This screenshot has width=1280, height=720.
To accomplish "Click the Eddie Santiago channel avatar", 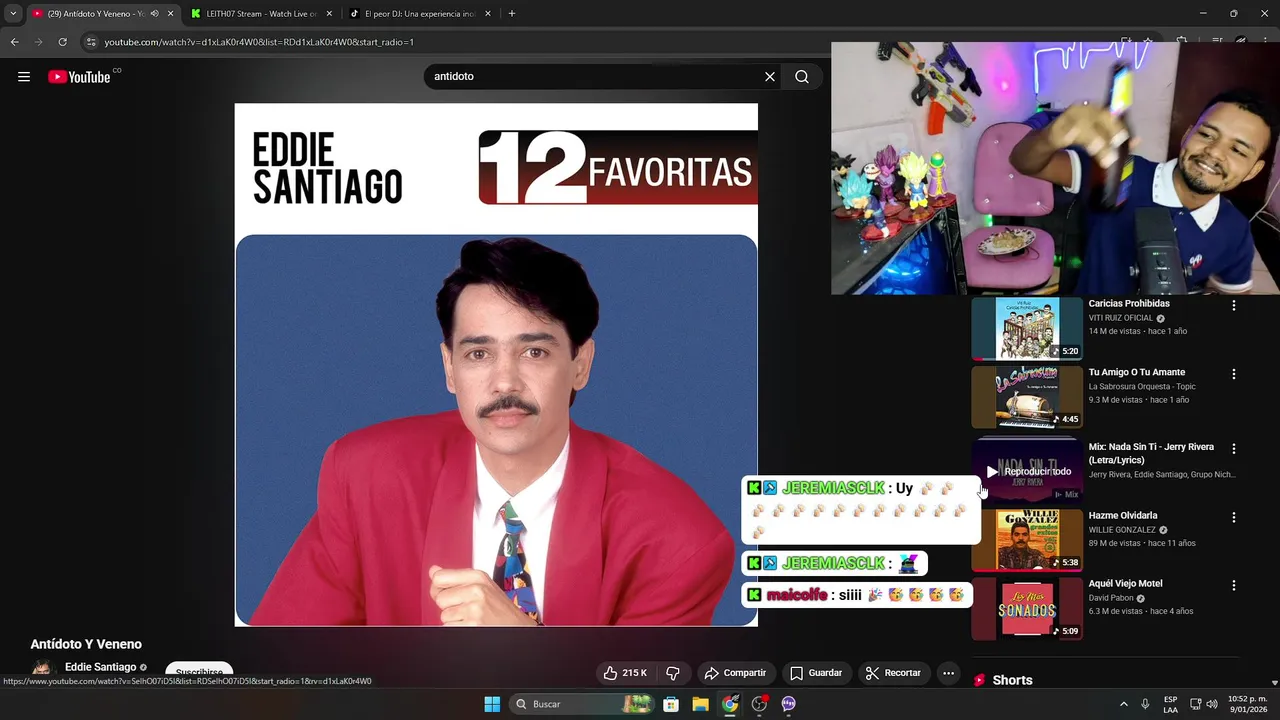I will (x=41, y=669).
